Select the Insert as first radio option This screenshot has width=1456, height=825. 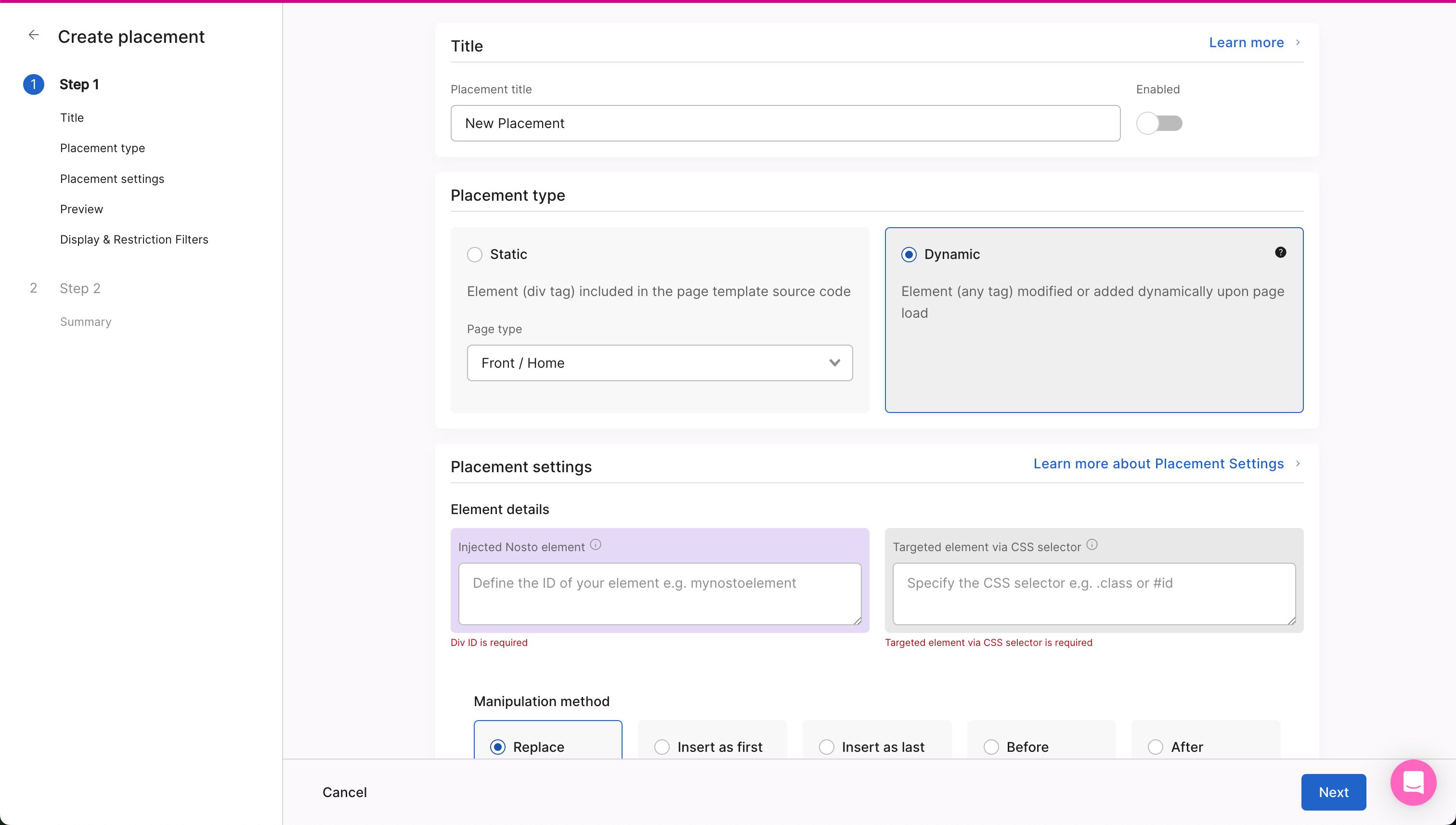pos(662,747)
